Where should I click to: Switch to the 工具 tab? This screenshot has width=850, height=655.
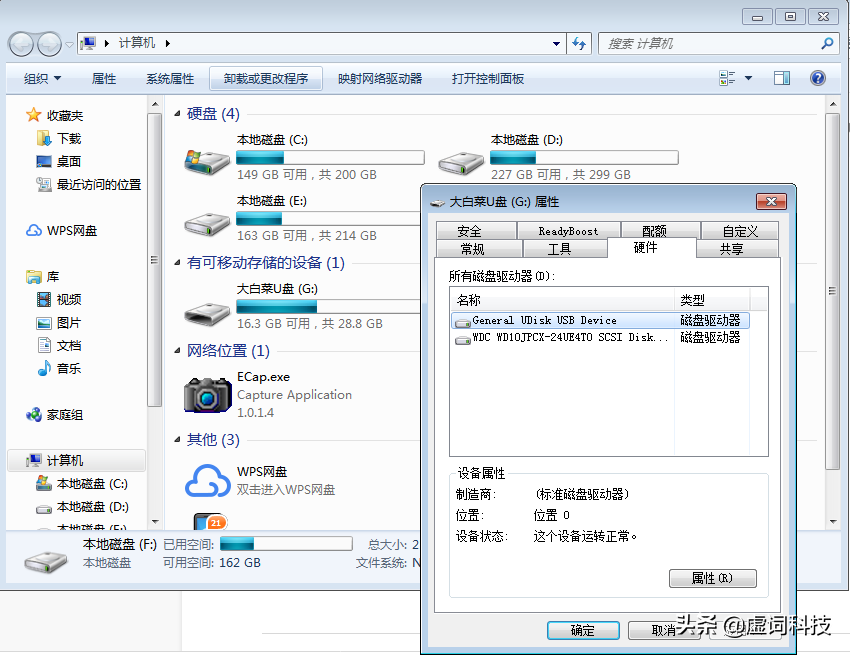click(559, 249)
